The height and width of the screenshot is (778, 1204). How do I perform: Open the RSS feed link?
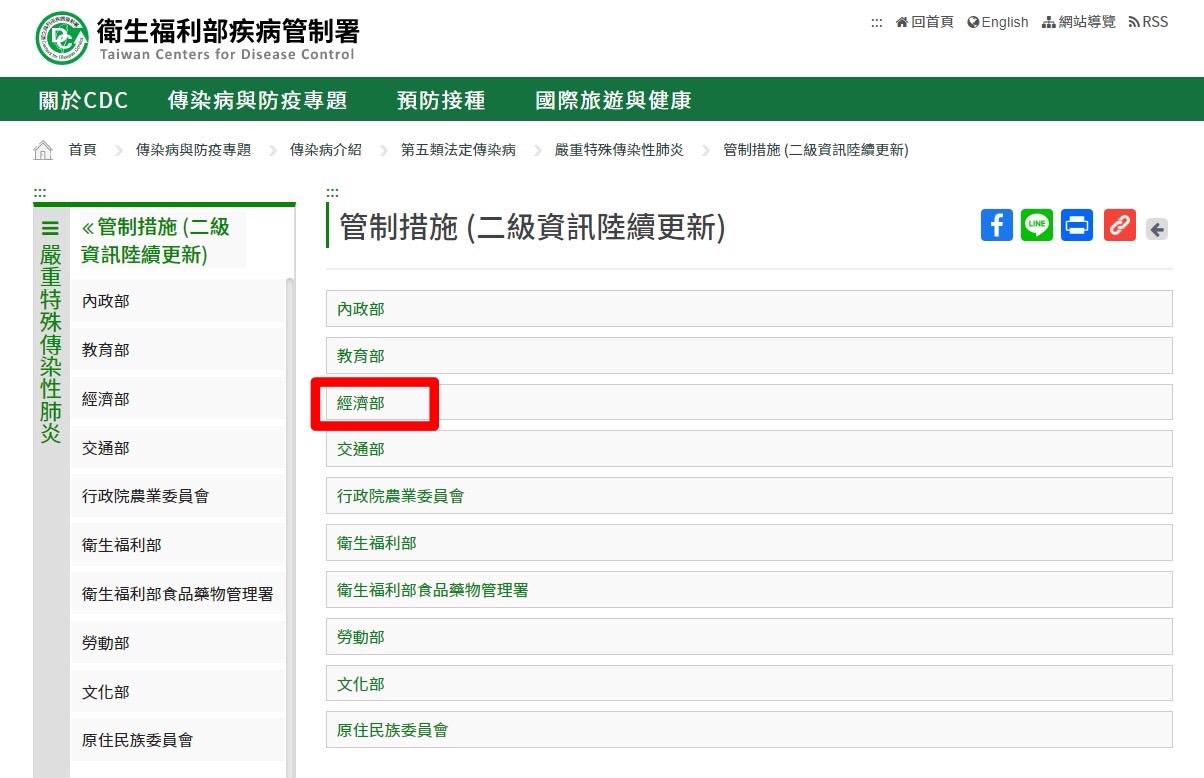[1148, 22]
